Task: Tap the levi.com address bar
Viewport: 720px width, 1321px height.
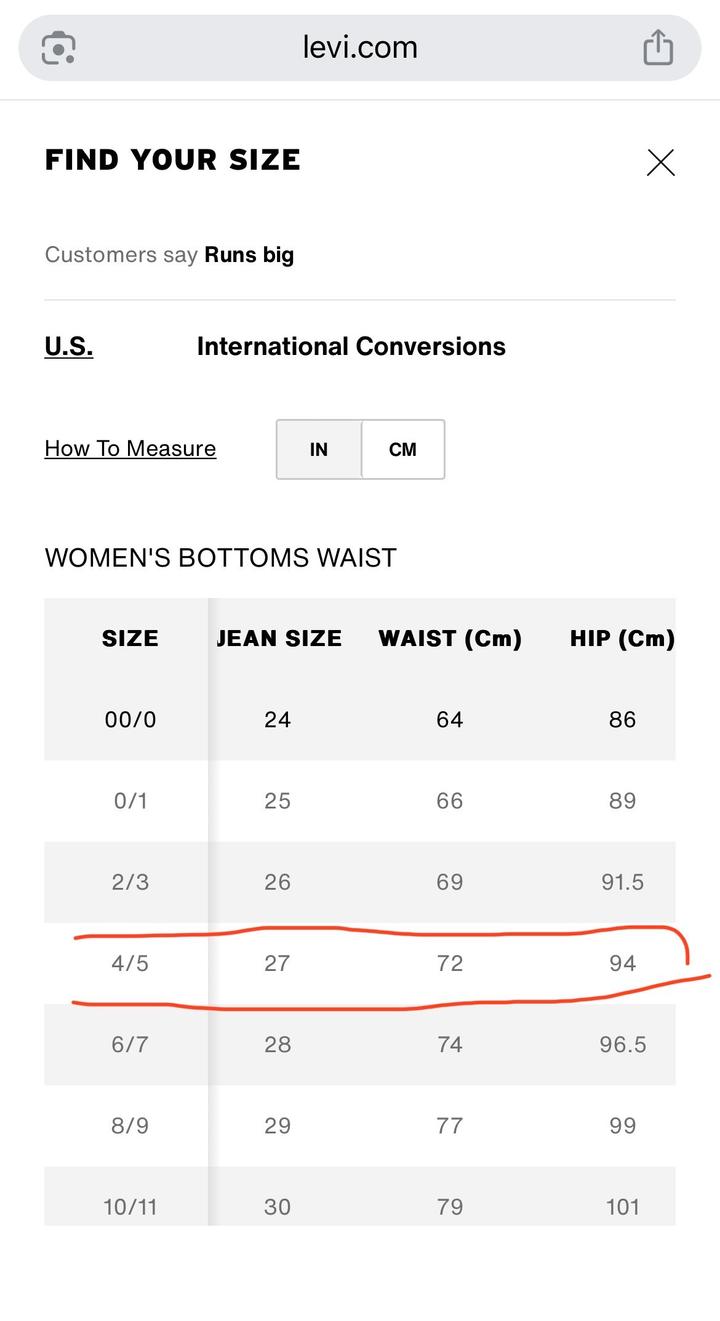Action: pyautogui.click(x=360, y=47)
